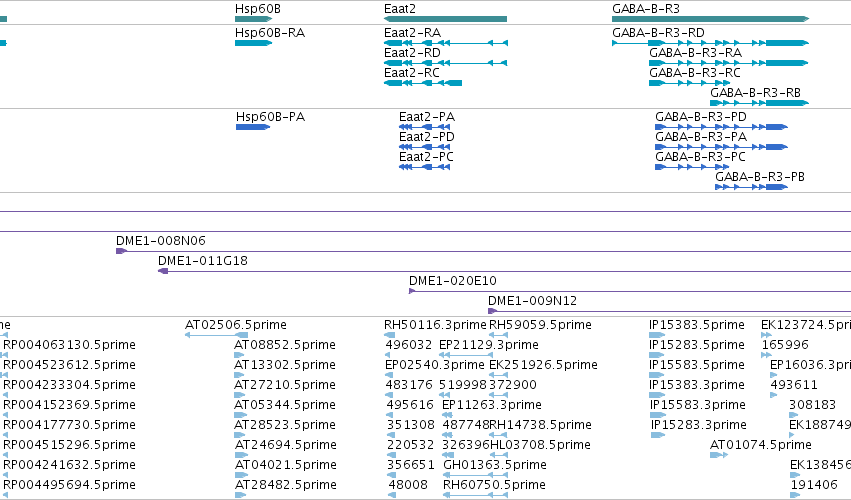Open EST EP11263.3prime

pyautogui.click(x=492, y=405)
